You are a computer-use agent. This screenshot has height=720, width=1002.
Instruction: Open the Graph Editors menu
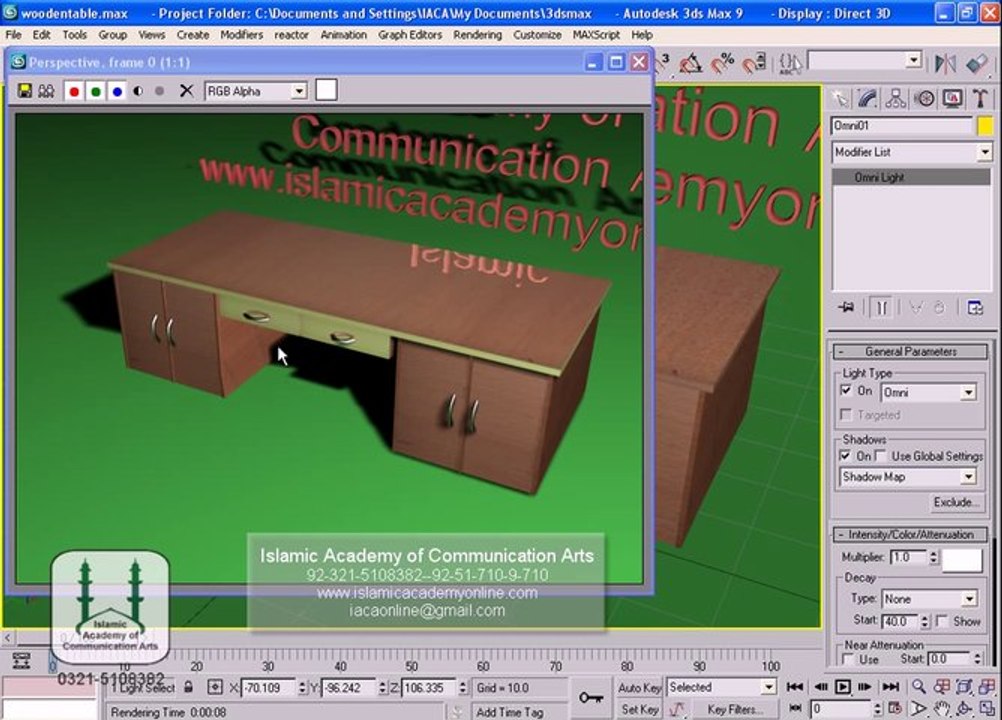410,34
